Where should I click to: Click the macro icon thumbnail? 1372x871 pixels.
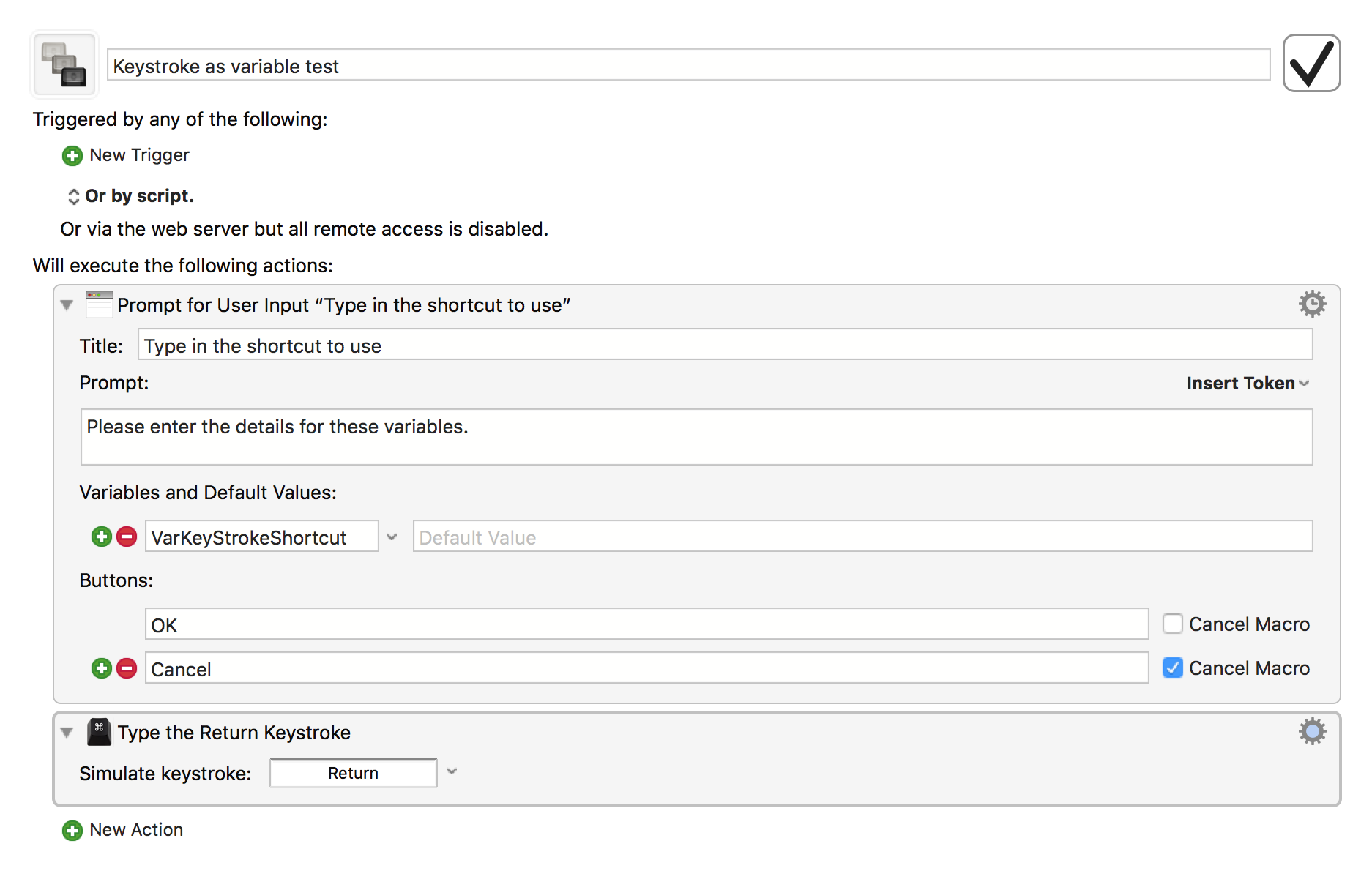64,64
